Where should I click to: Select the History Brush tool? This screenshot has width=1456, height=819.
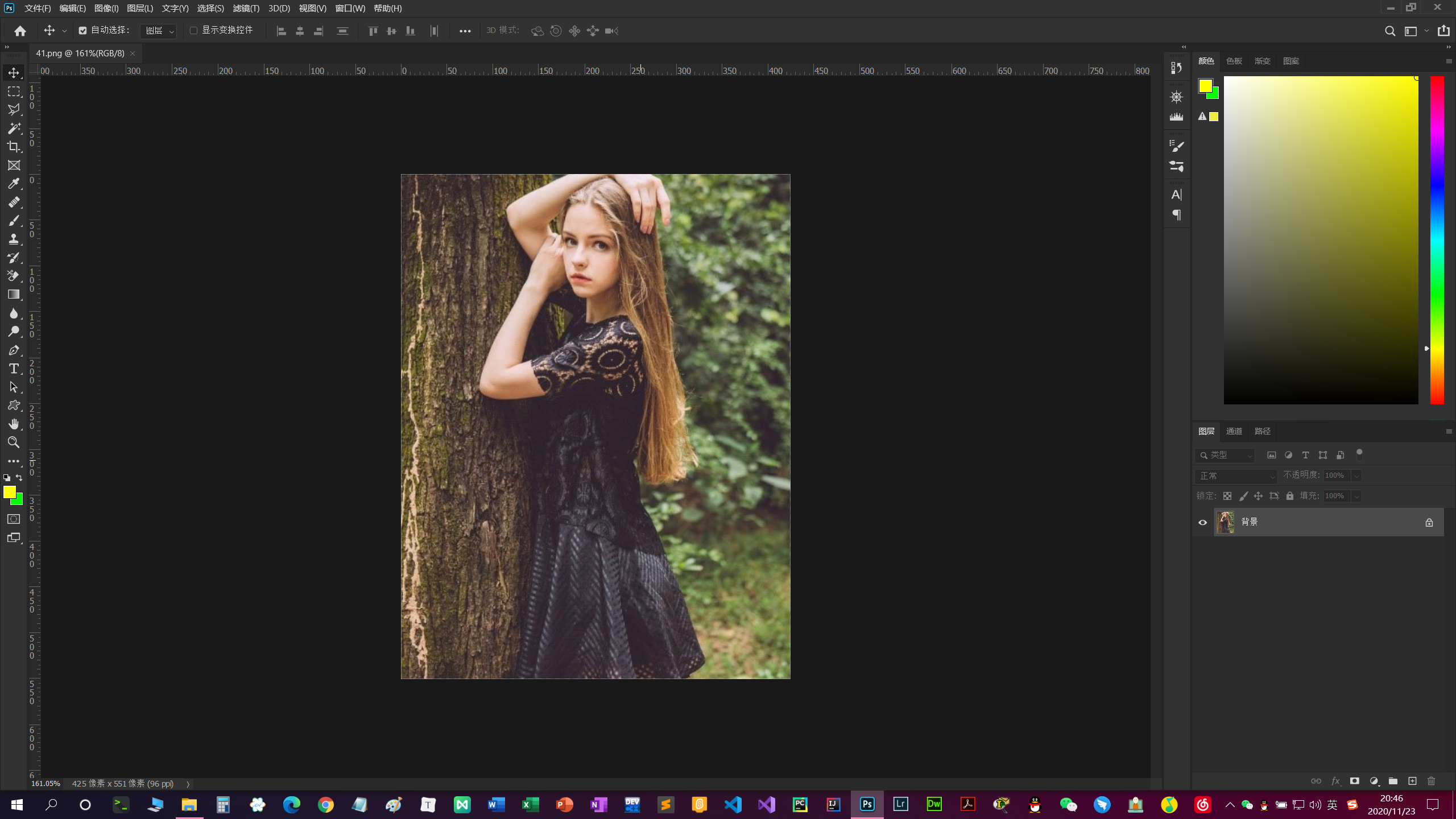(14, 258)
